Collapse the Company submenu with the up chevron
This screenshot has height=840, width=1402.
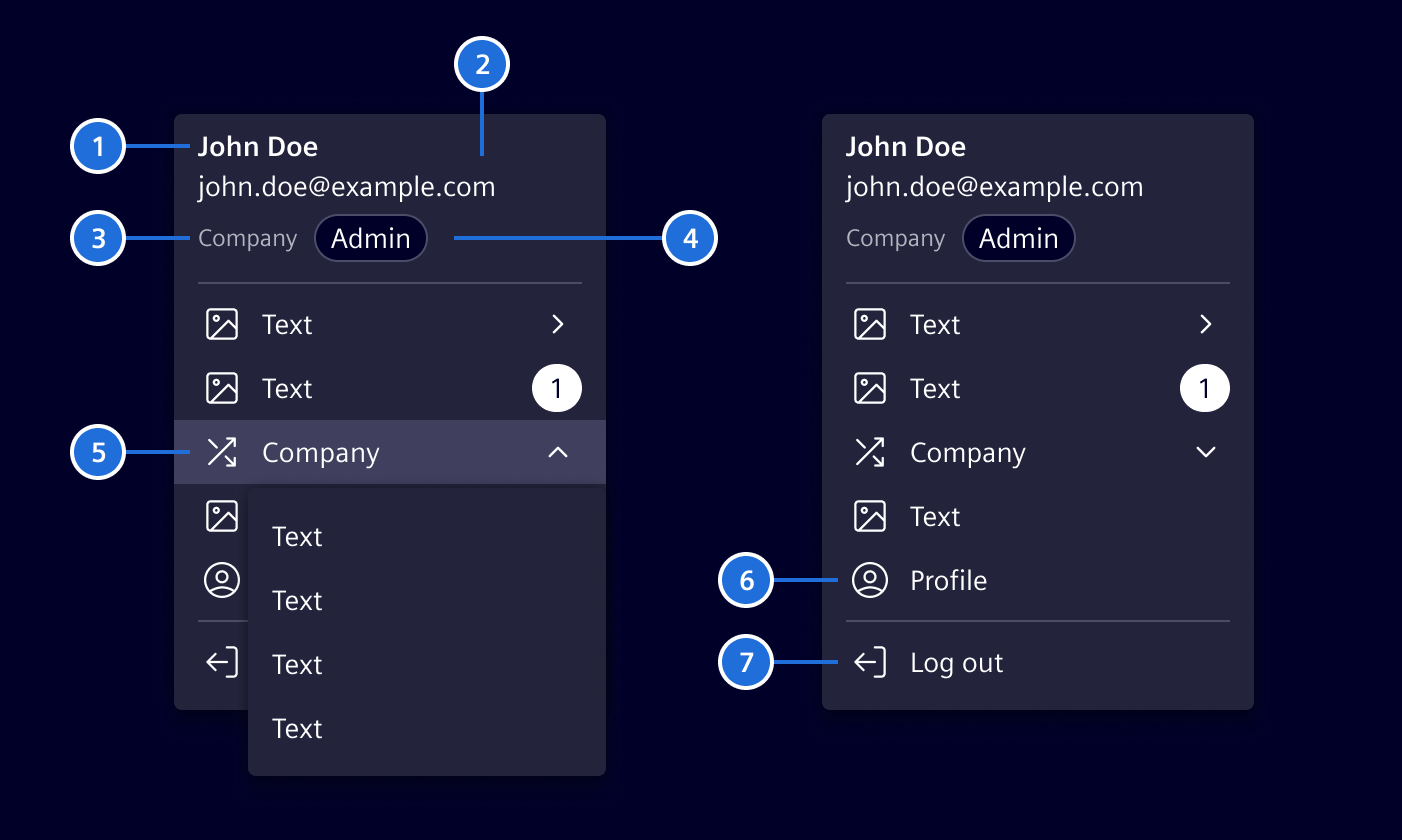click(x=558, y=453)
